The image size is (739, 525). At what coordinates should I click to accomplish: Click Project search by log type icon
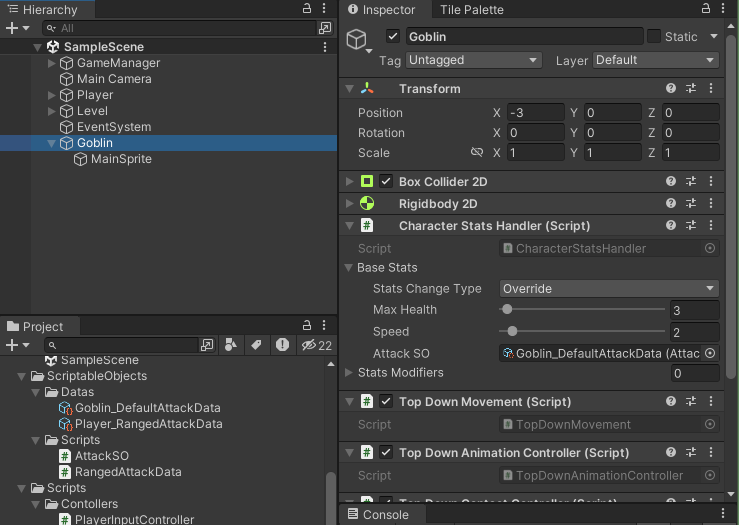[282, 345]
